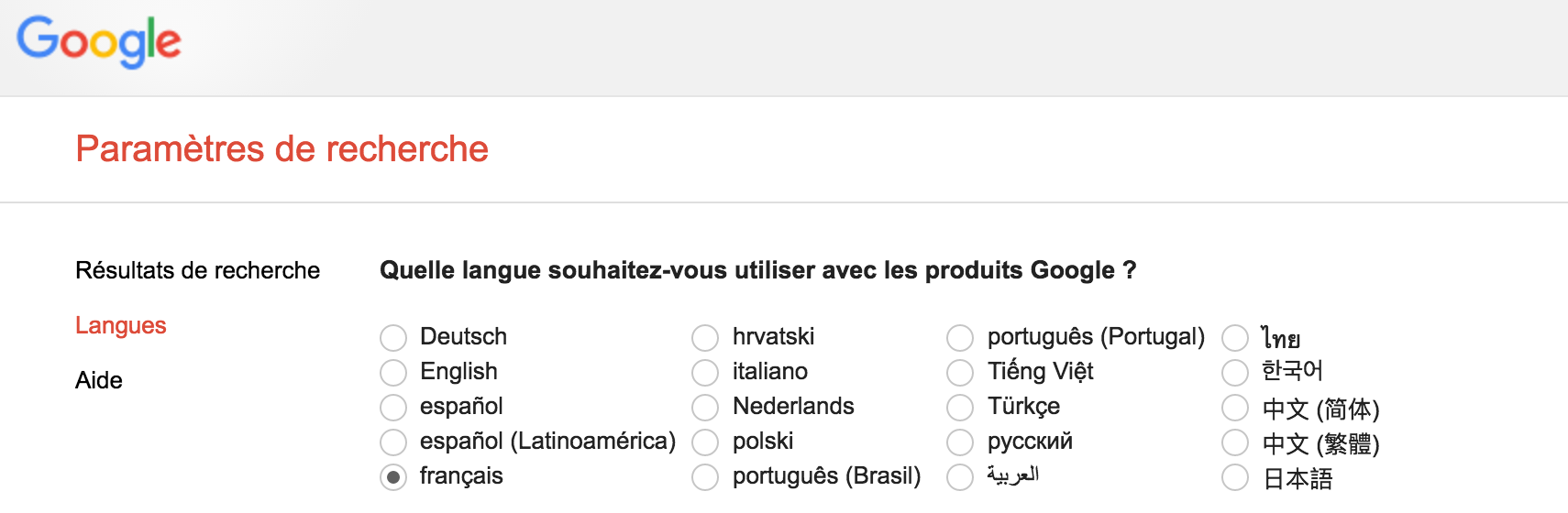Choose español language option
Viewport: 1568px width, 513px height.
click(393, 408)
